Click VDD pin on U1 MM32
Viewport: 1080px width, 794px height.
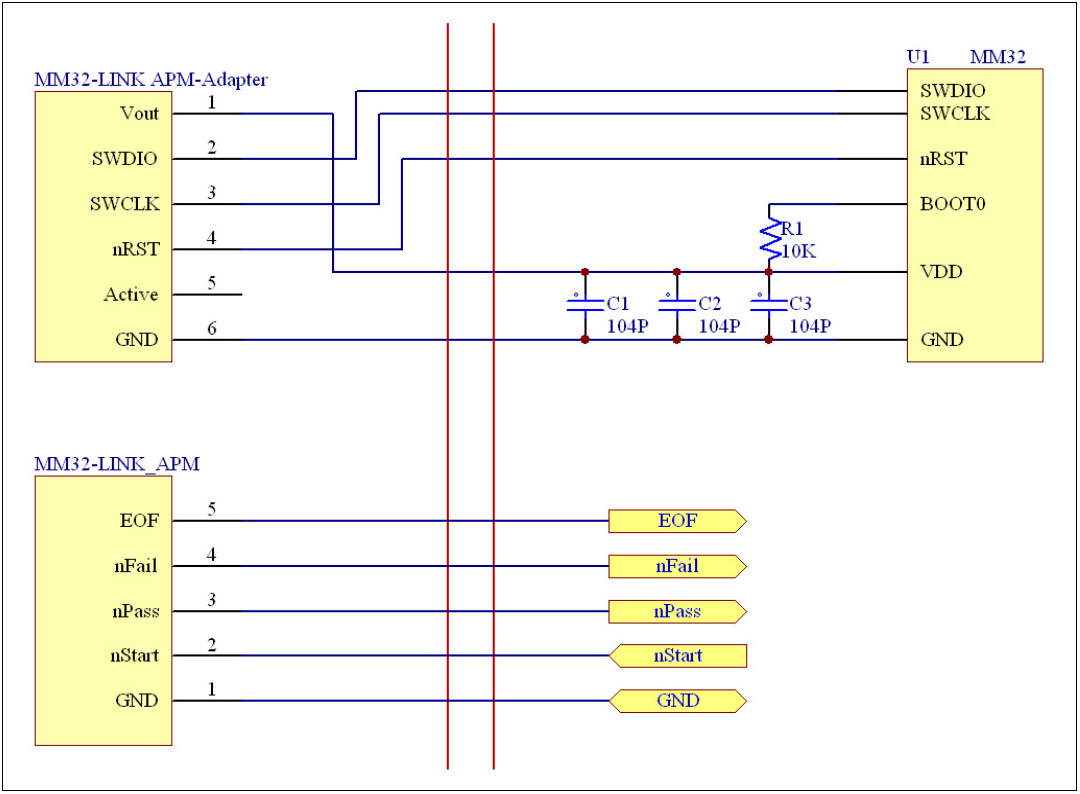coord(941,271)
